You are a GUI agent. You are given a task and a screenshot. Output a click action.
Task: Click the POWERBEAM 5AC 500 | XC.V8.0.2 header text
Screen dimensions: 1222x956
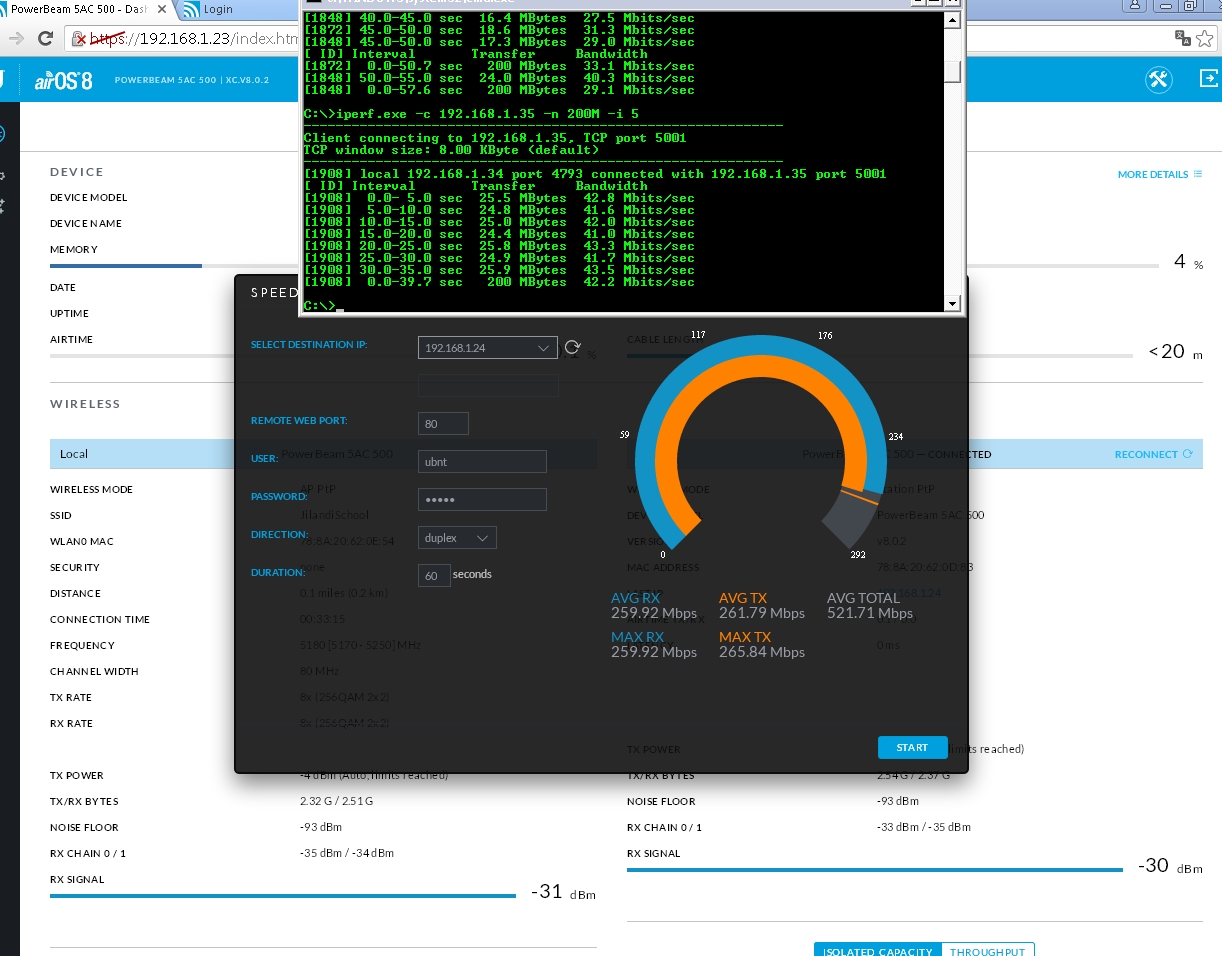(192, 80)
